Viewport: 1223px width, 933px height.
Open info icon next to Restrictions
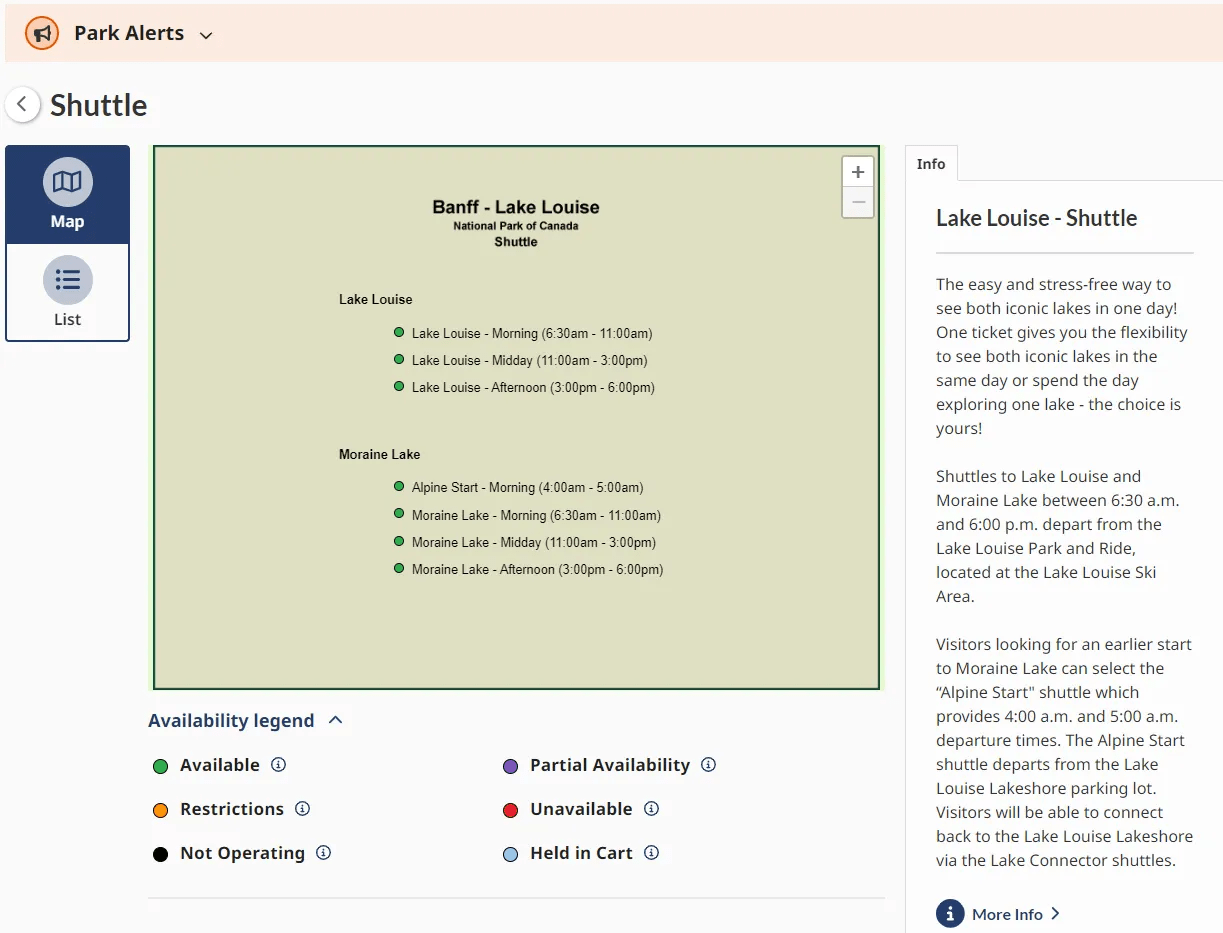click(302, 808)
